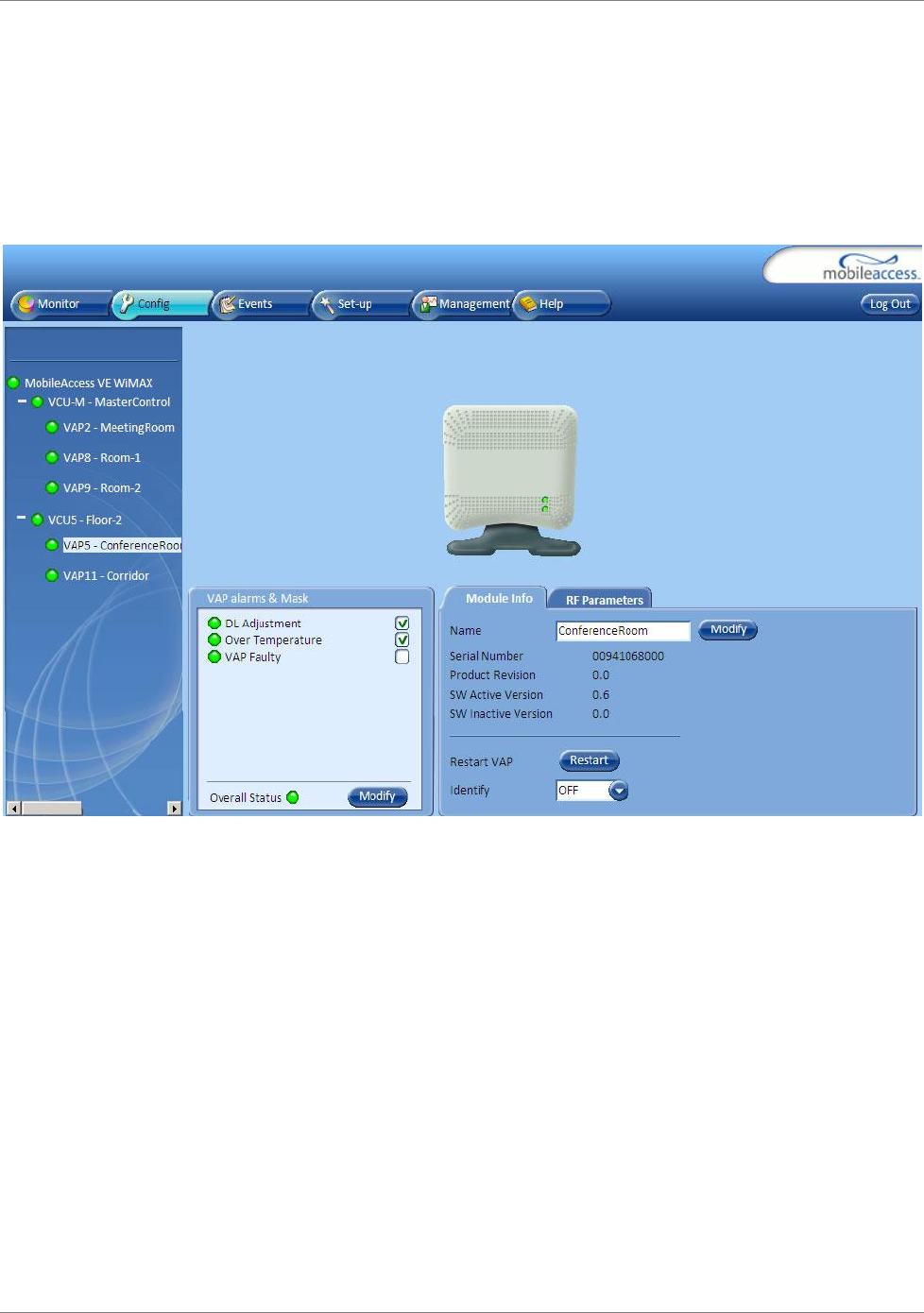This screenshot has height=1313, width=924.
Task: Select VAP8 - Room-1 in tree
Action: 102,458
